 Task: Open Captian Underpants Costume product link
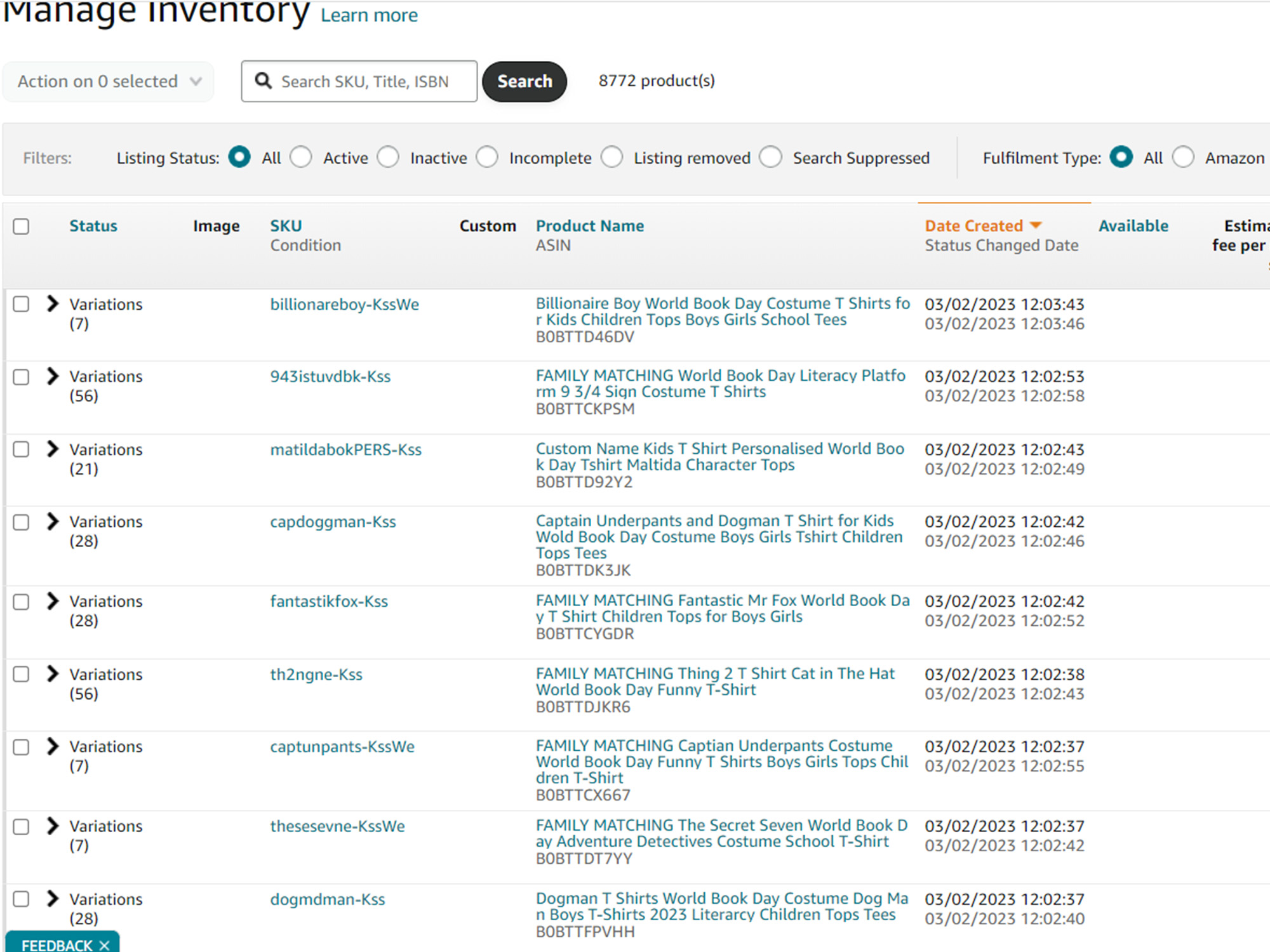point(723,762)
